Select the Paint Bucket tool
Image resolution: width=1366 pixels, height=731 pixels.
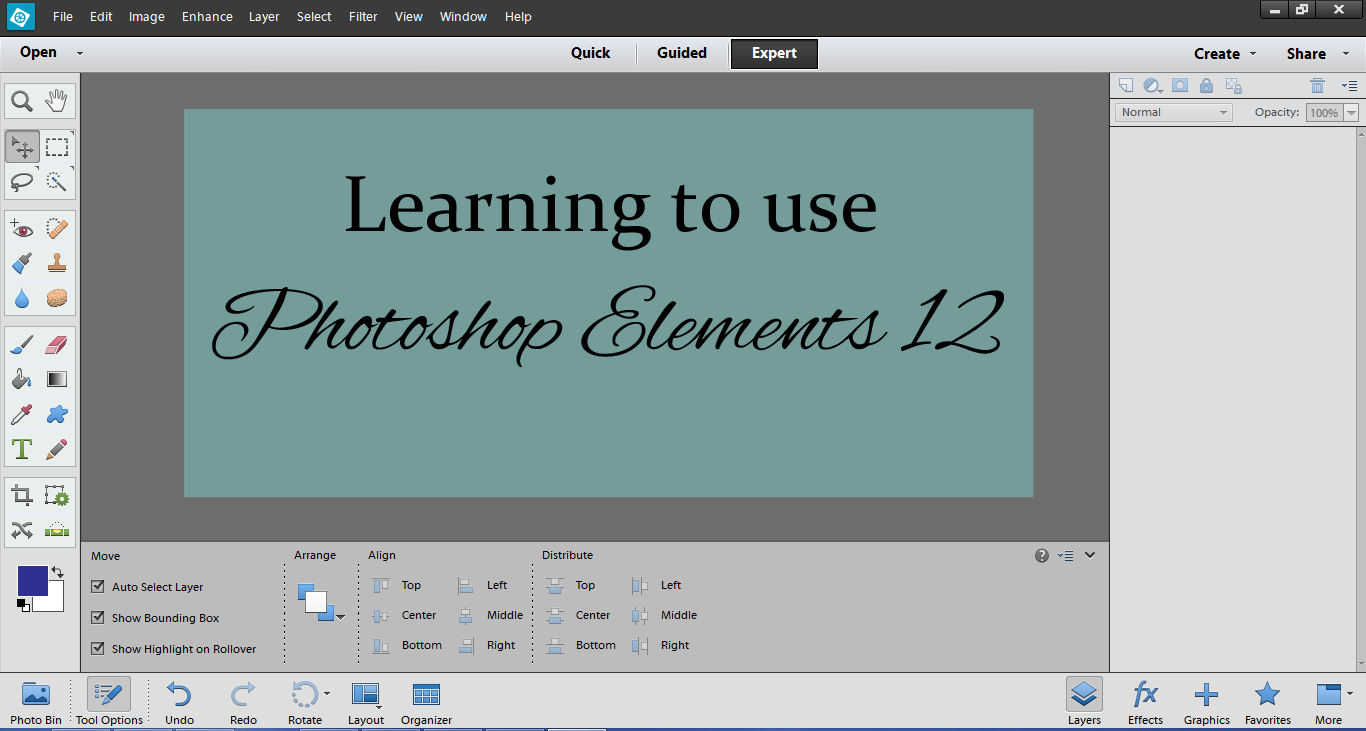point(22,379)
